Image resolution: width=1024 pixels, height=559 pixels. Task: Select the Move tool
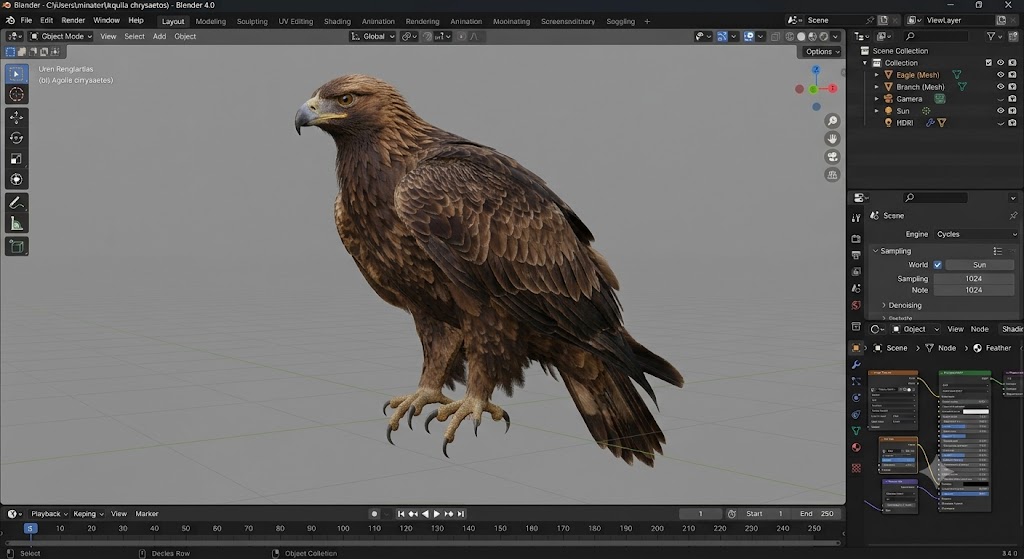coord(16,118)
